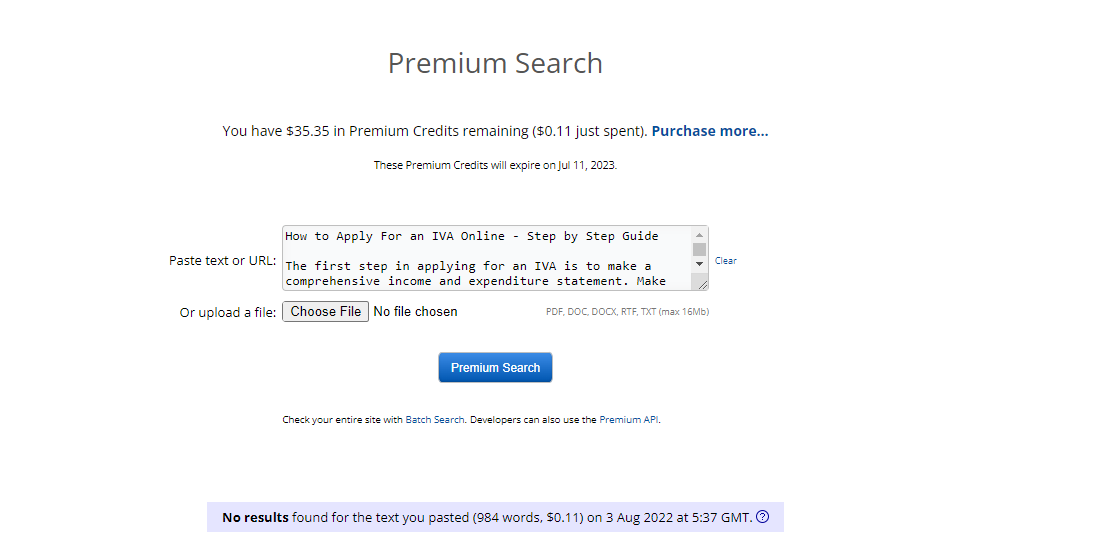The image size is (1106, 547).
Task: Click the textarea scrollbar thumb
Action: coord(699,249)
